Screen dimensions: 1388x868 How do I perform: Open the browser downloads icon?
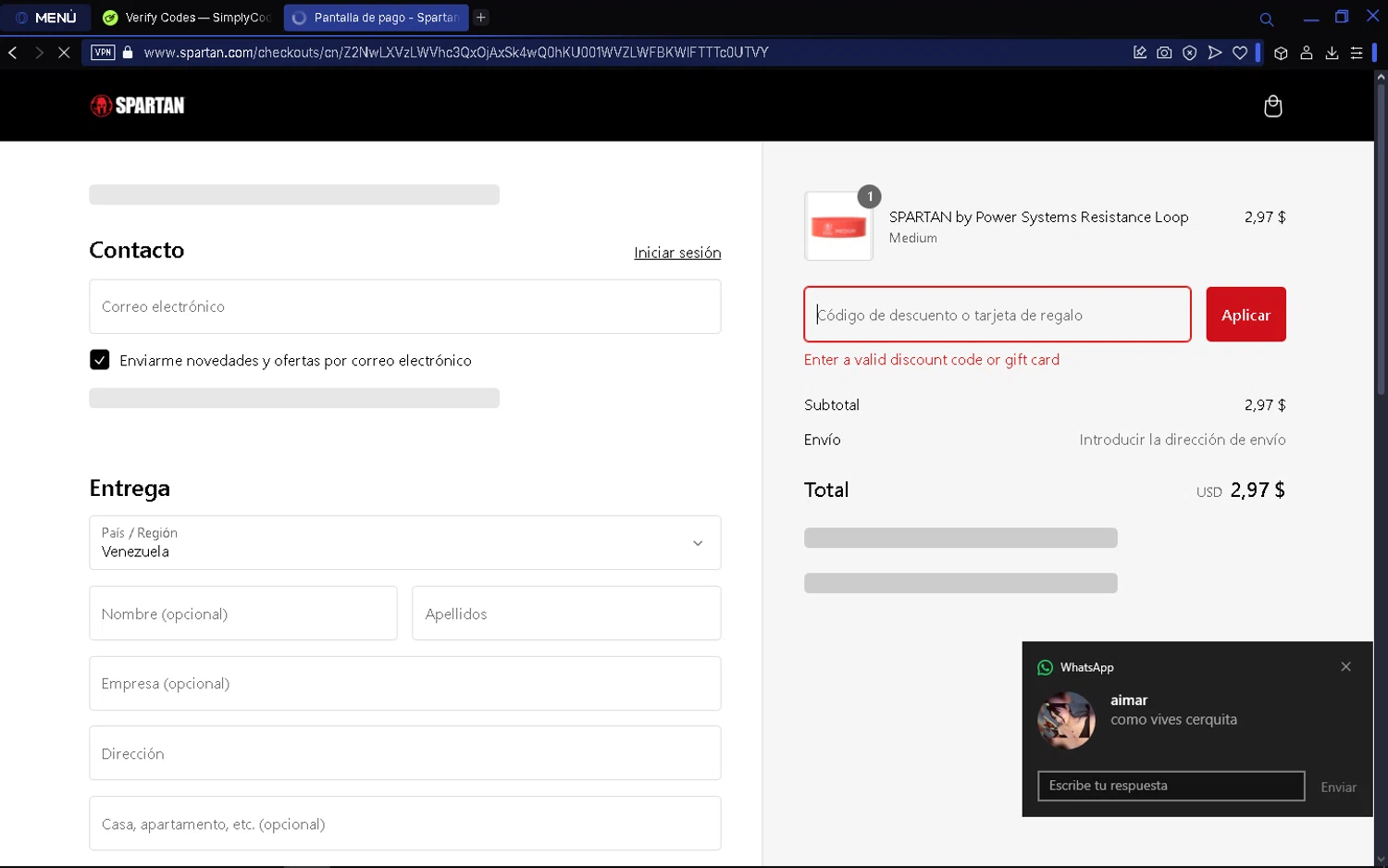pos(1332,53)
